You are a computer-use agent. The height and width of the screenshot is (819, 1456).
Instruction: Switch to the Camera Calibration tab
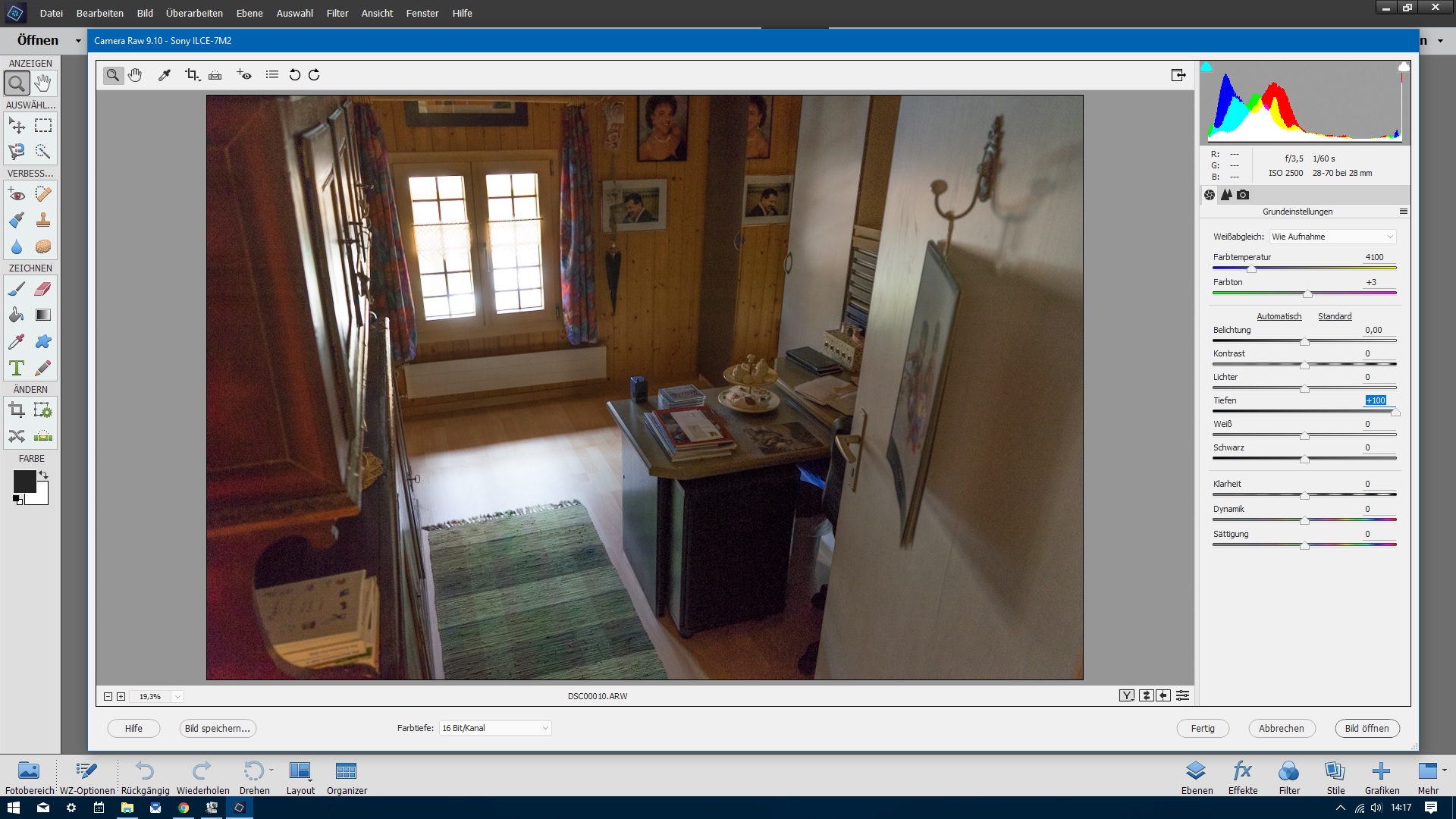[1243, 195]
